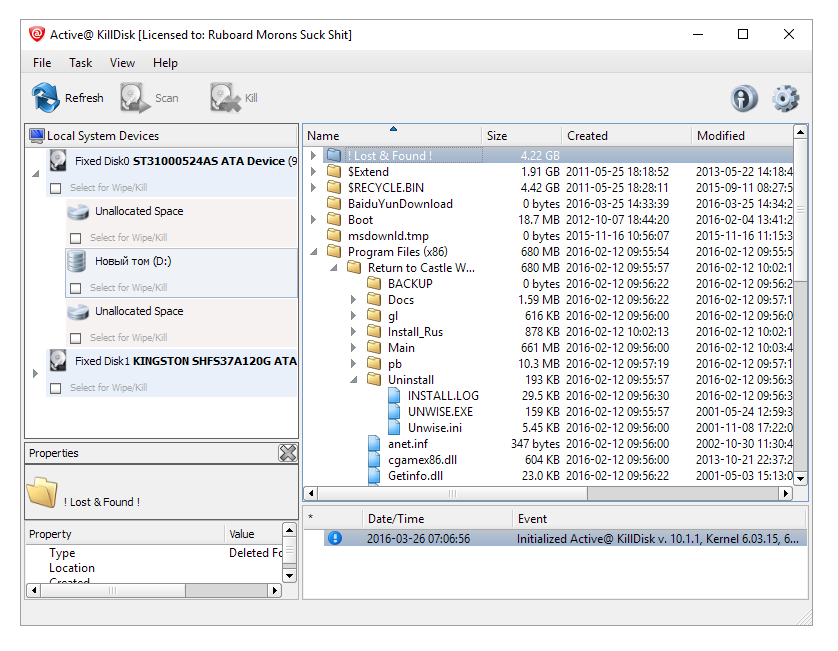Check Select for Wipe/Kill under Fixed Disk1
The width and height of the screenshot is (838, 651).
pos(56,388)
